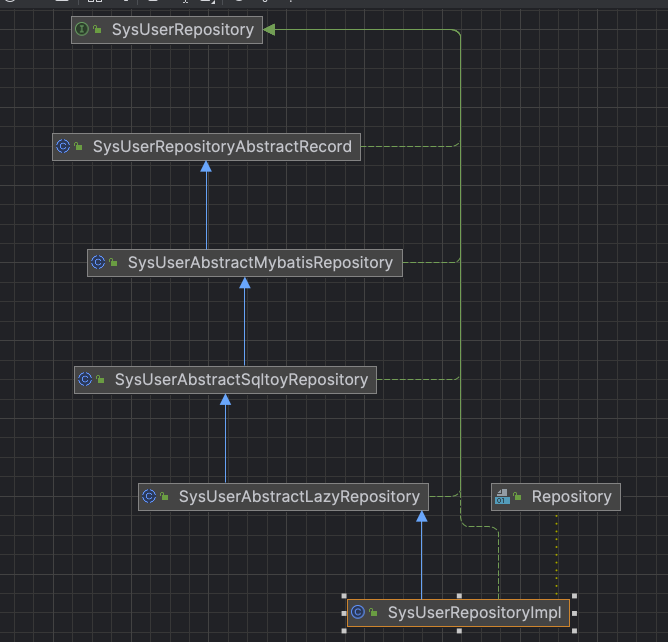Click the public lock icon on SysUserAbstractMybatisRepository
668x642 pixels.
[113, 262]
